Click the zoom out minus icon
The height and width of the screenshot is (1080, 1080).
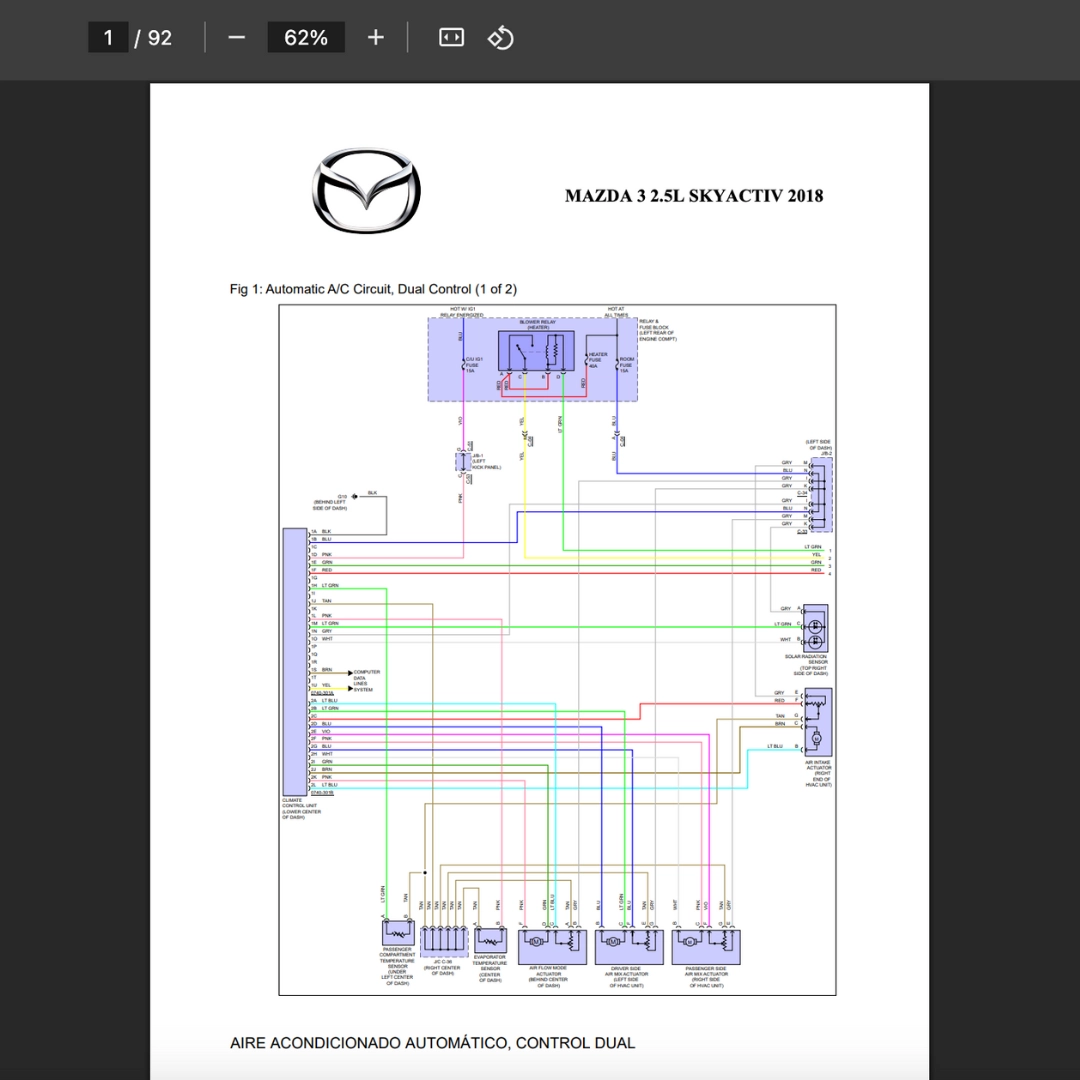point(236,38)
